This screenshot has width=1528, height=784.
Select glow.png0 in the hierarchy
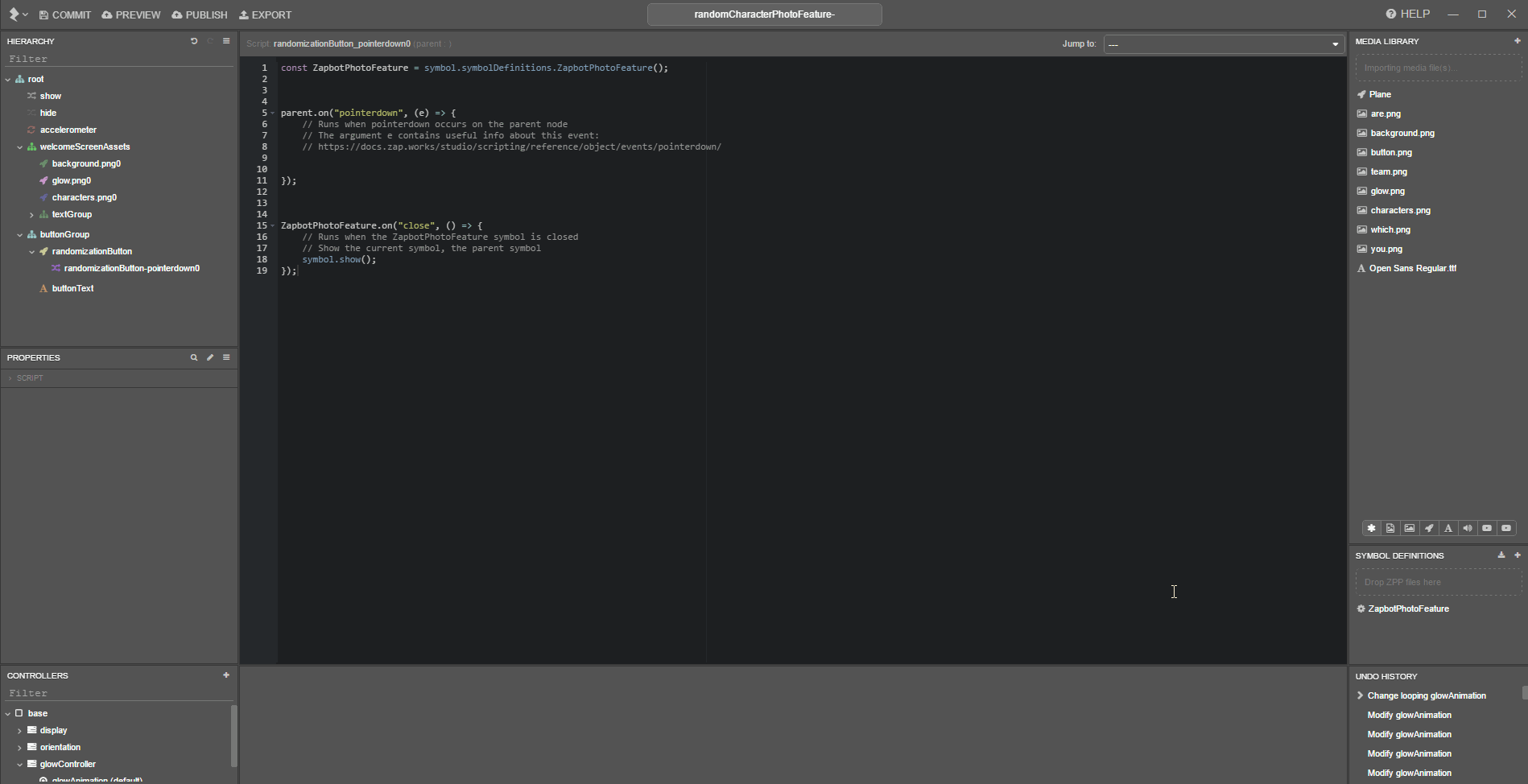coord(72,180)
